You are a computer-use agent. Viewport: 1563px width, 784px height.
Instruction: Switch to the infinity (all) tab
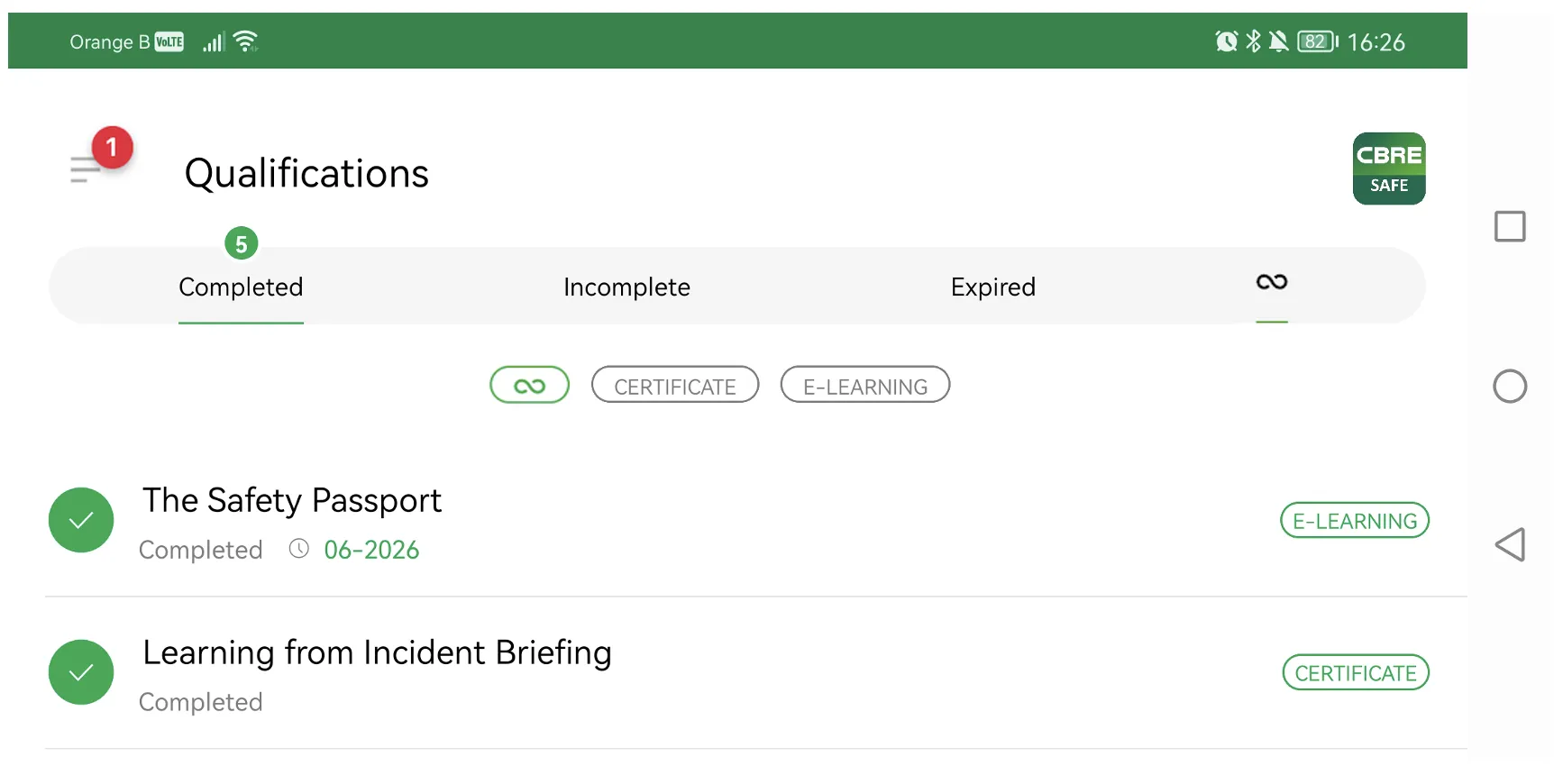pyautogui.click(x=1271, y=283)
